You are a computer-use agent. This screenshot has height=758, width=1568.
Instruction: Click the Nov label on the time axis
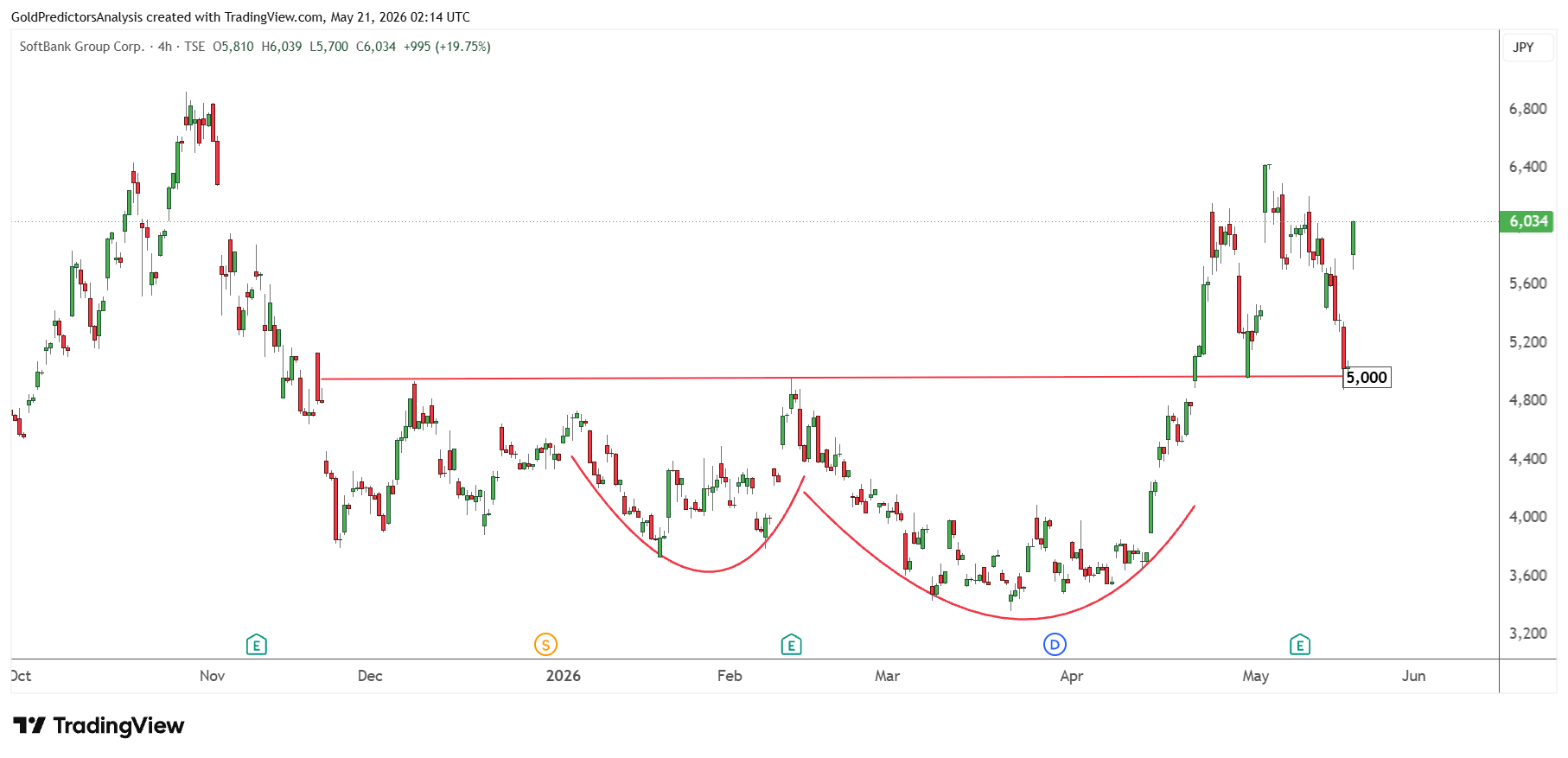212,676
